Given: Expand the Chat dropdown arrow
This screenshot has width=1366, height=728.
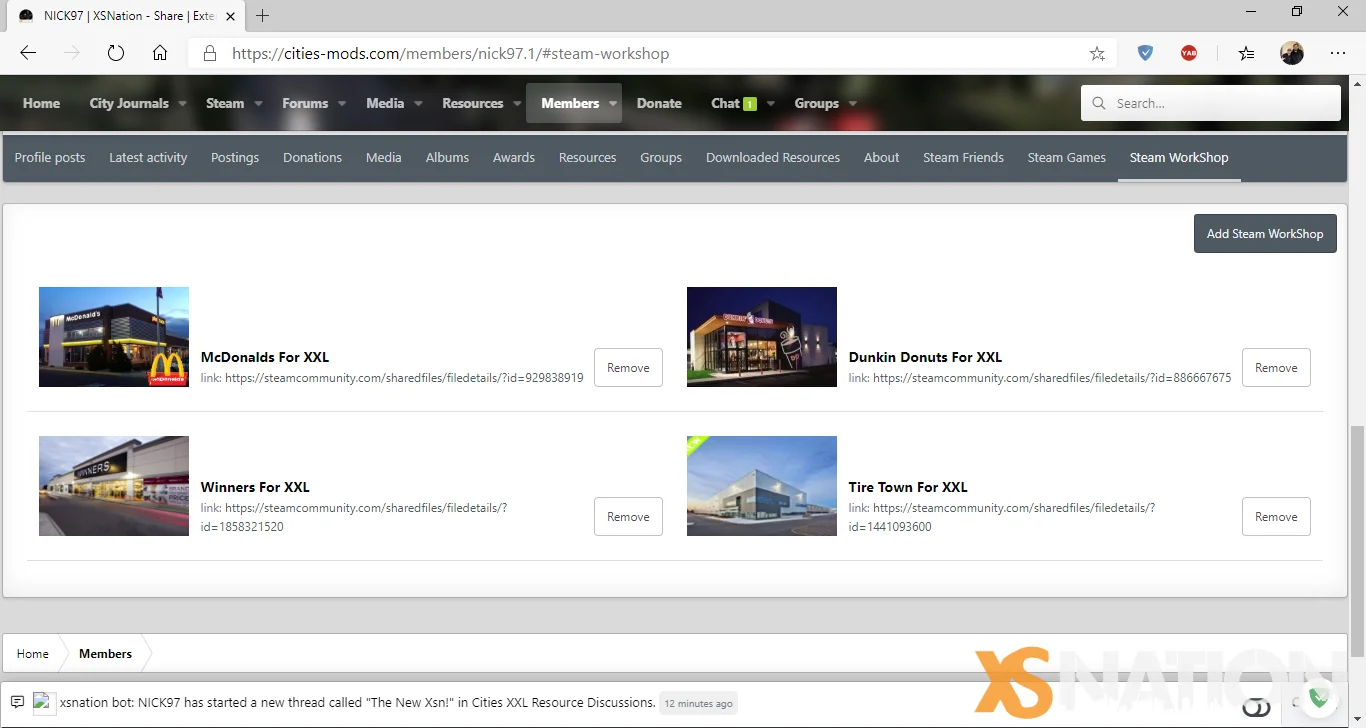Looking at the screenshot, I should (x=771, y=103).
